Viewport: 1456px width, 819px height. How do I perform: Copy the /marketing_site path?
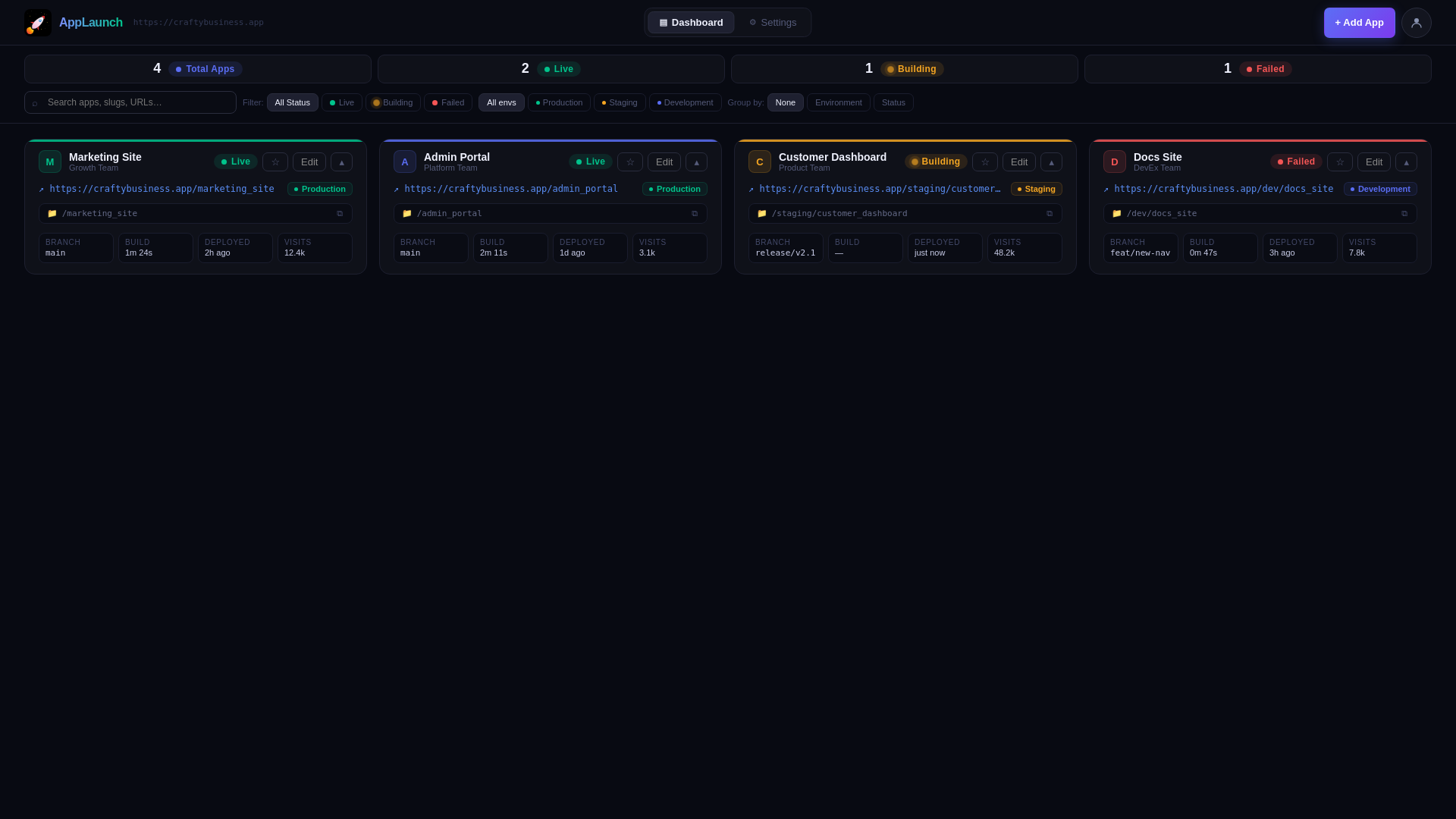(340, 214)
